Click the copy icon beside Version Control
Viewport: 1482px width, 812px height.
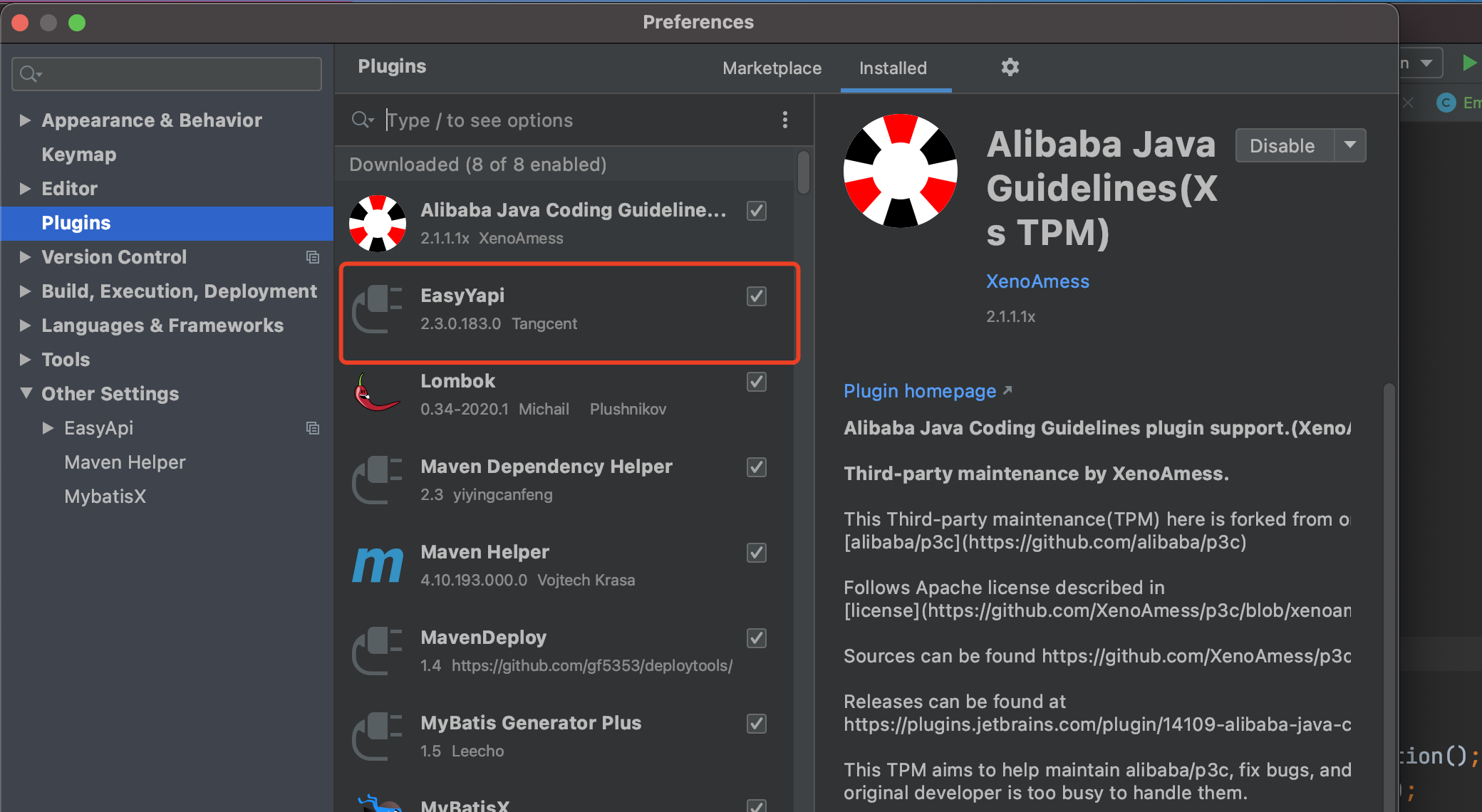click(312, 257)
